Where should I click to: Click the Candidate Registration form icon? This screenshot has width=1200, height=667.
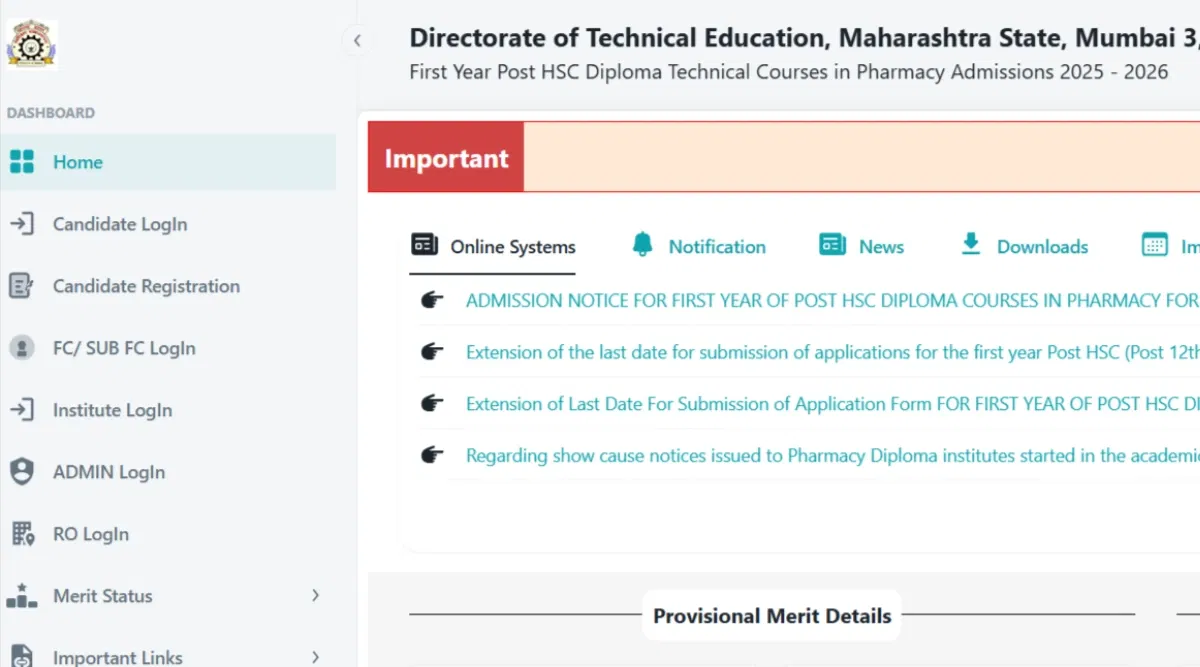22,286
